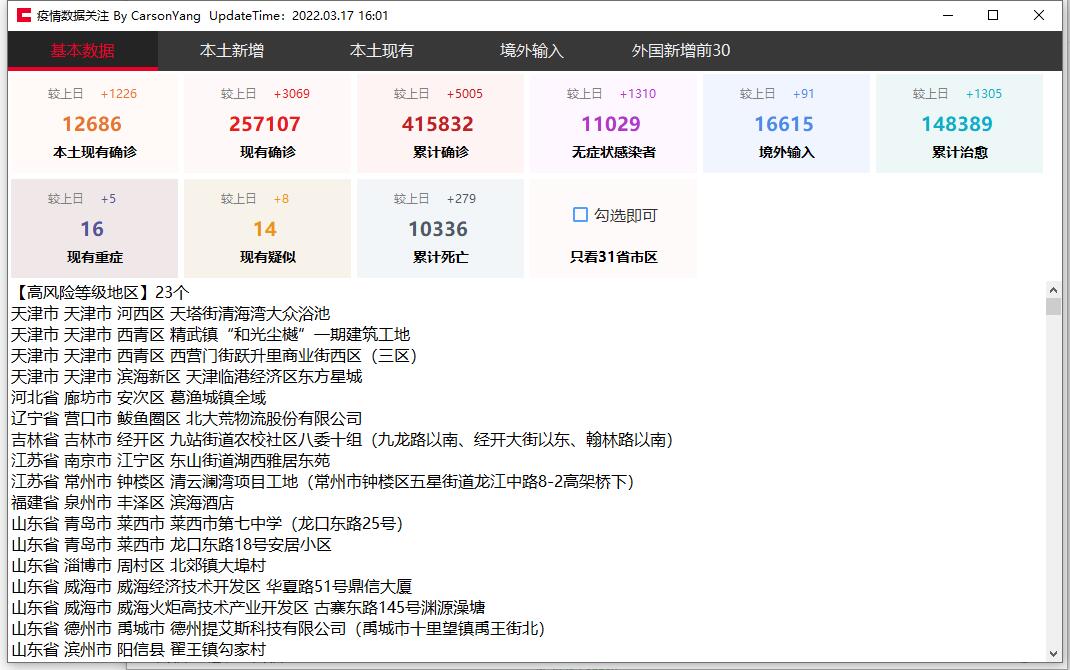
Task: Minimize the 疫情数据关注 window
Action: tap(947, 16)
